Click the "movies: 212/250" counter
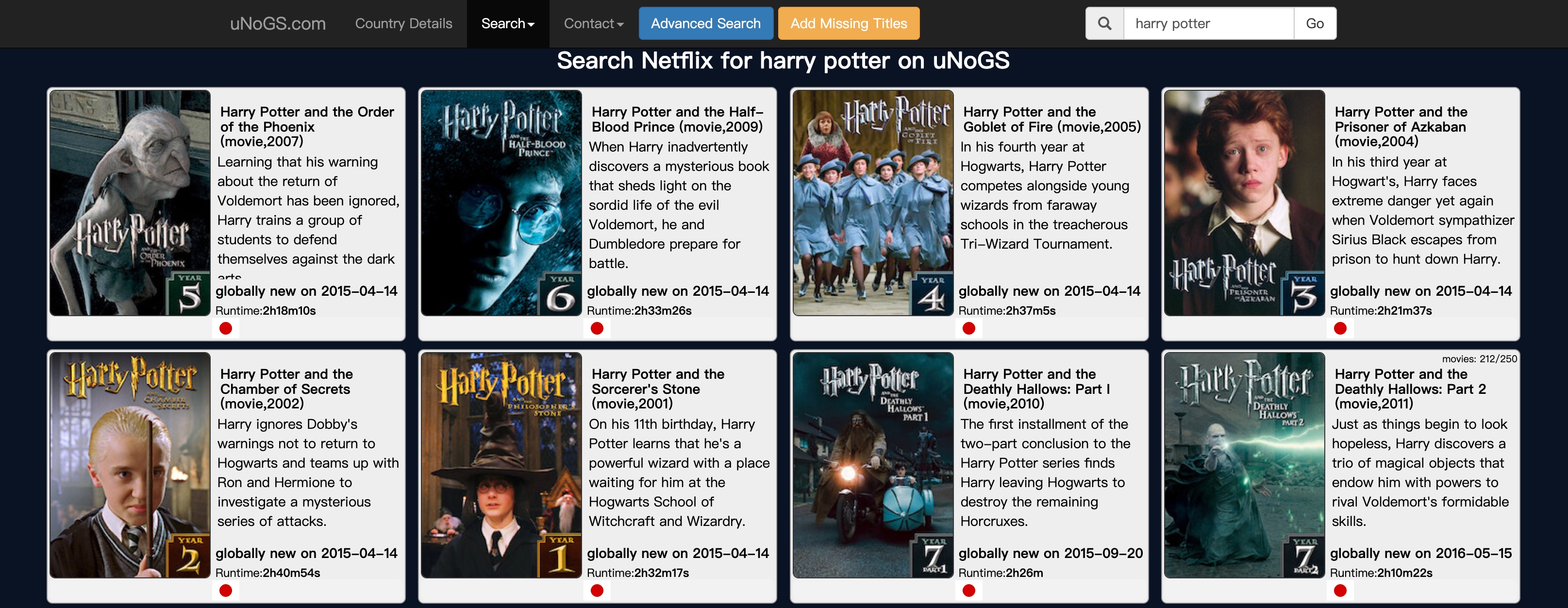Screen dimensions: 1568x608 (1479, 359)
